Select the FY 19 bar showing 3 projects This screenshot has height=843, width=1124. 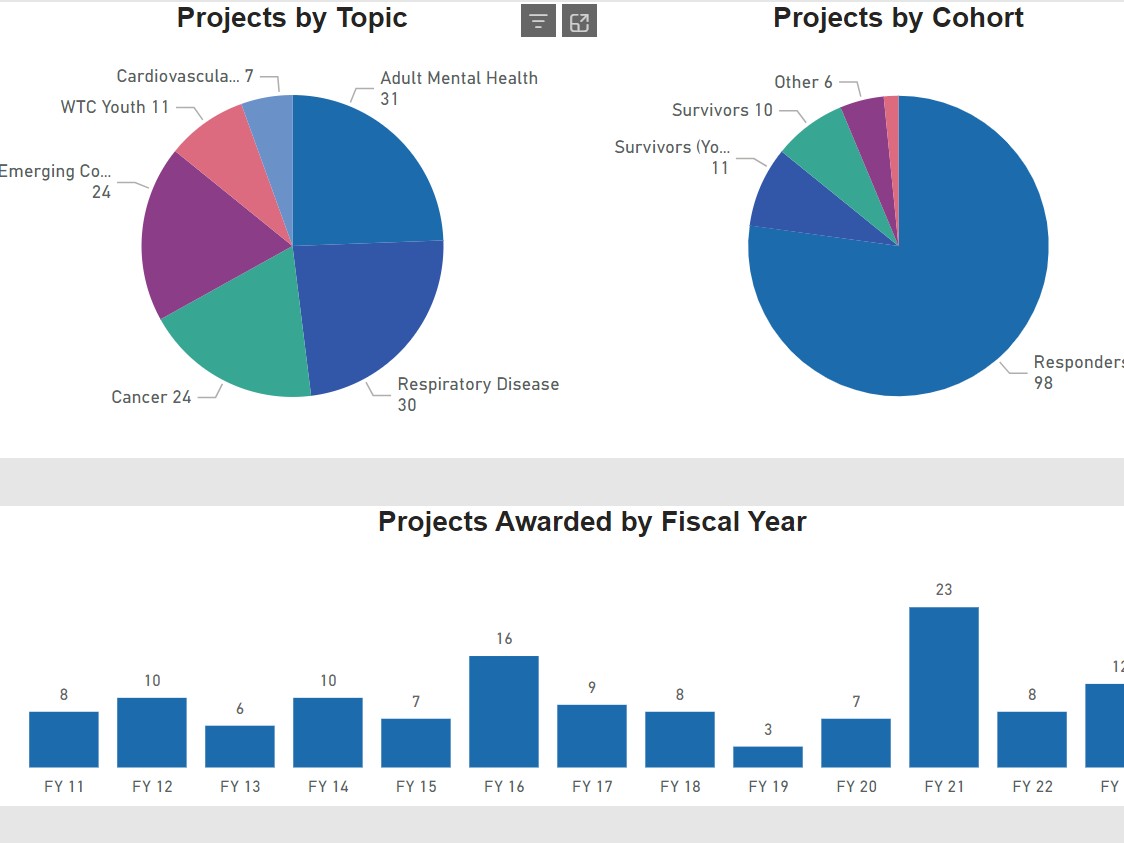[x=767, y=755]
